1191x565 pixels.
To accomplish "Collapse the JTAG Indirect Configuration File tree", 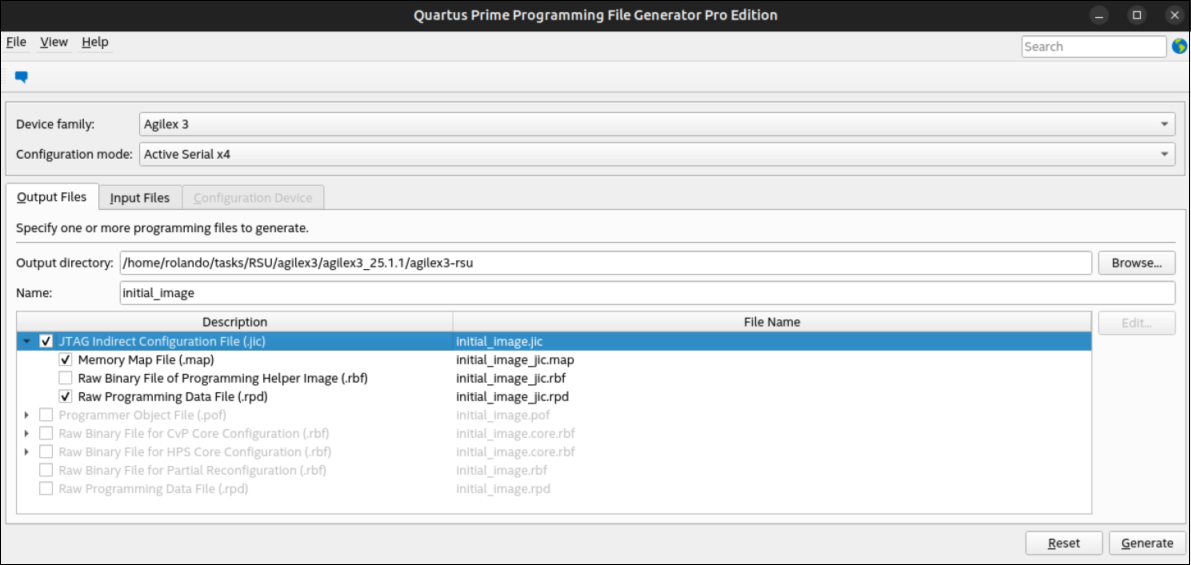I will click(x=27, y=341).
